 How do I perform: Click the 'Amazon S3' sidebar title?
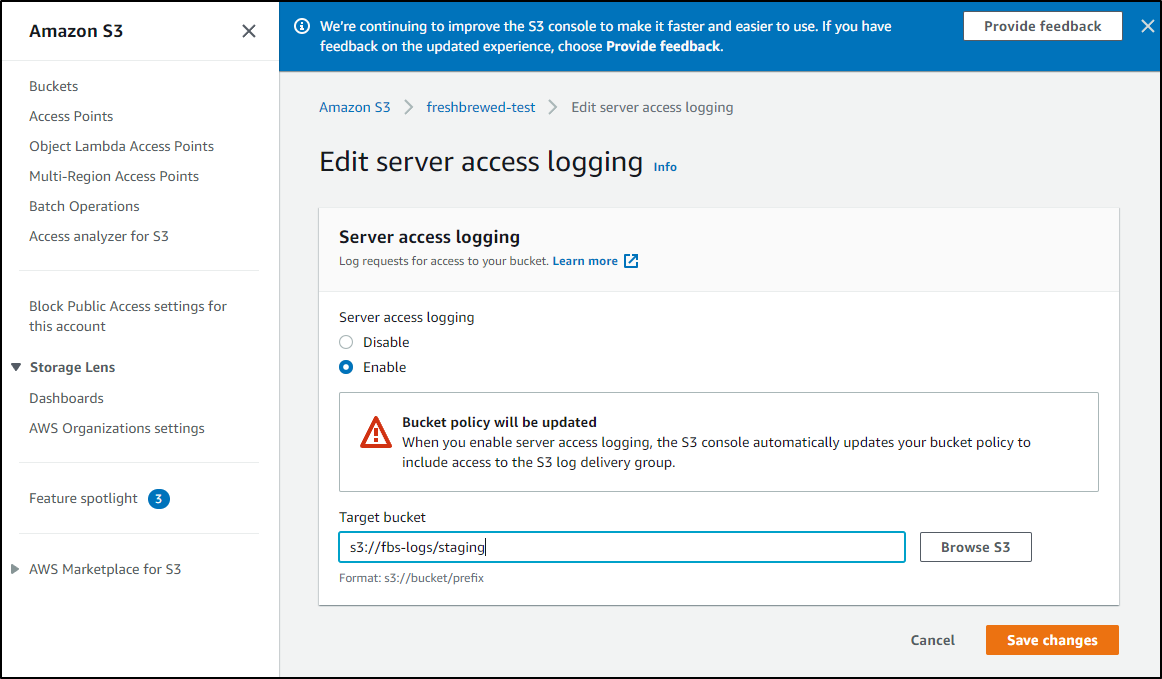76,31
